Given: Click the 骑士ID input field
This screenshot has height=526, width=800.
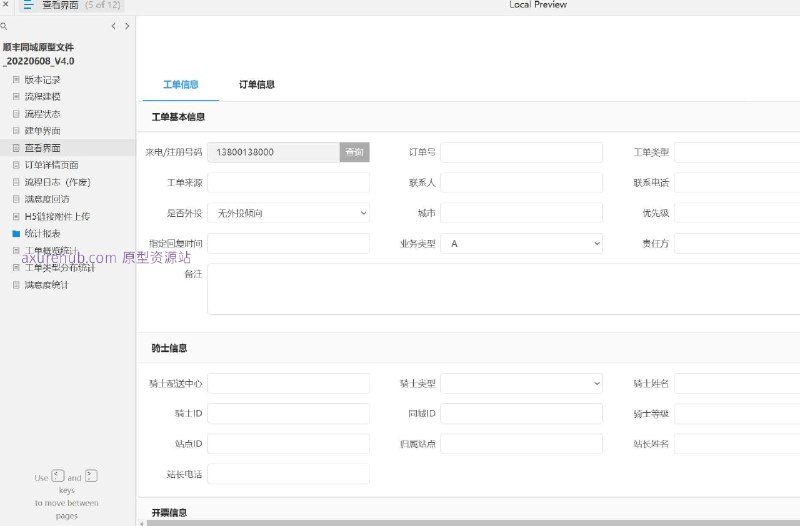Looking at the screenshot, I should [288, 414].
